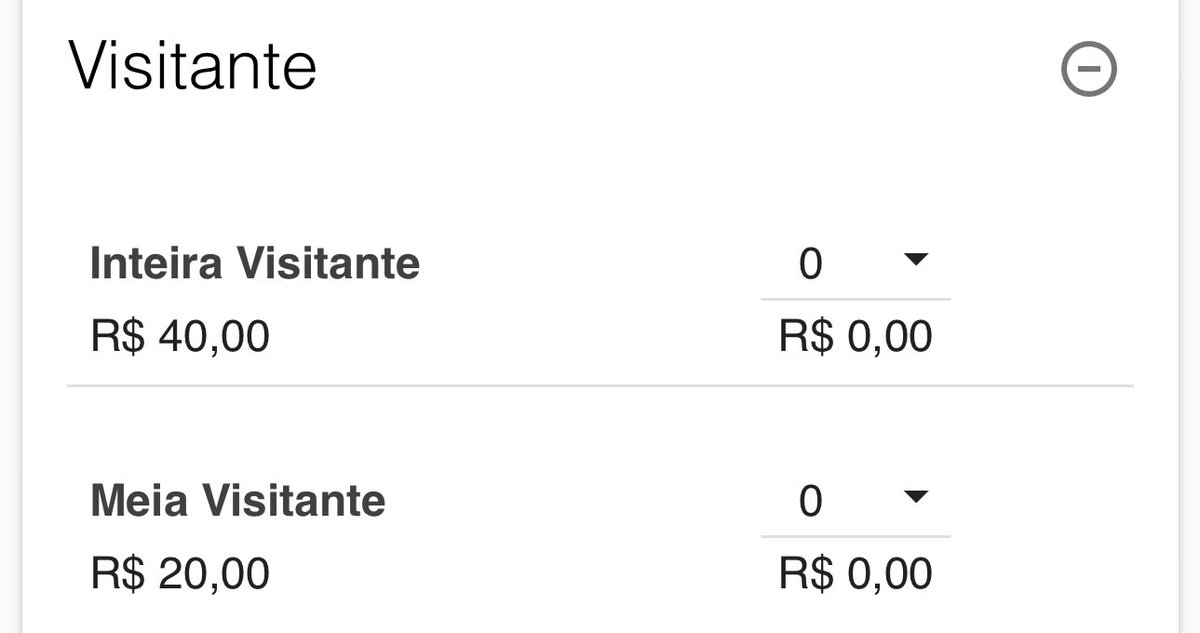Click the Meia Visitante subtotal R$ 0,00

(856, 574)
